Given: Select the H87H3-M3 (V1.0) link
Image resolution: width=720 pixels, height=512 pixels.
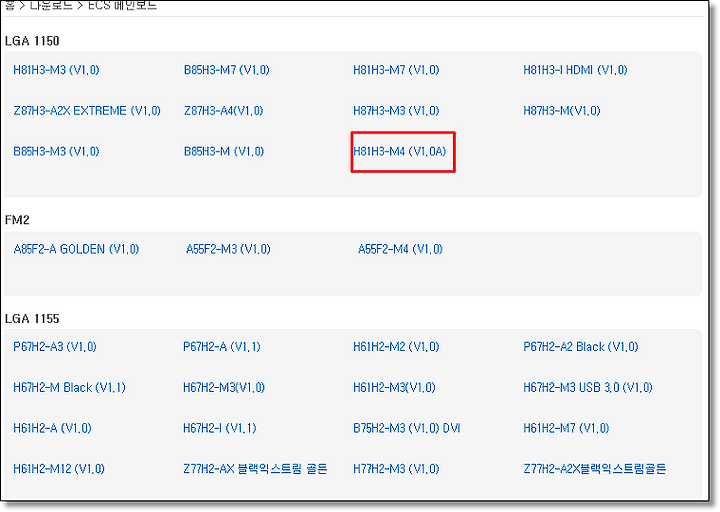Looking at the screenshot, I should click(396, 111).
